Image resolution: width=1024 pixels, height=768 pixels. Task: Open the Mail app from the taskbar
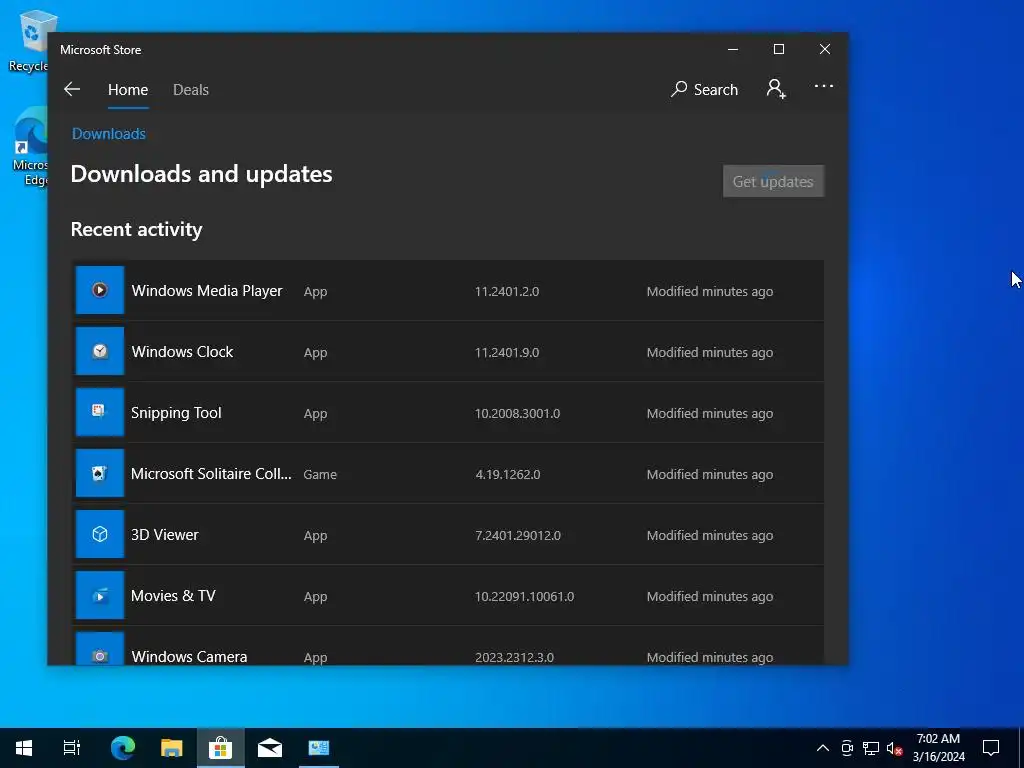pyautogui.click(x=270, y=748)
